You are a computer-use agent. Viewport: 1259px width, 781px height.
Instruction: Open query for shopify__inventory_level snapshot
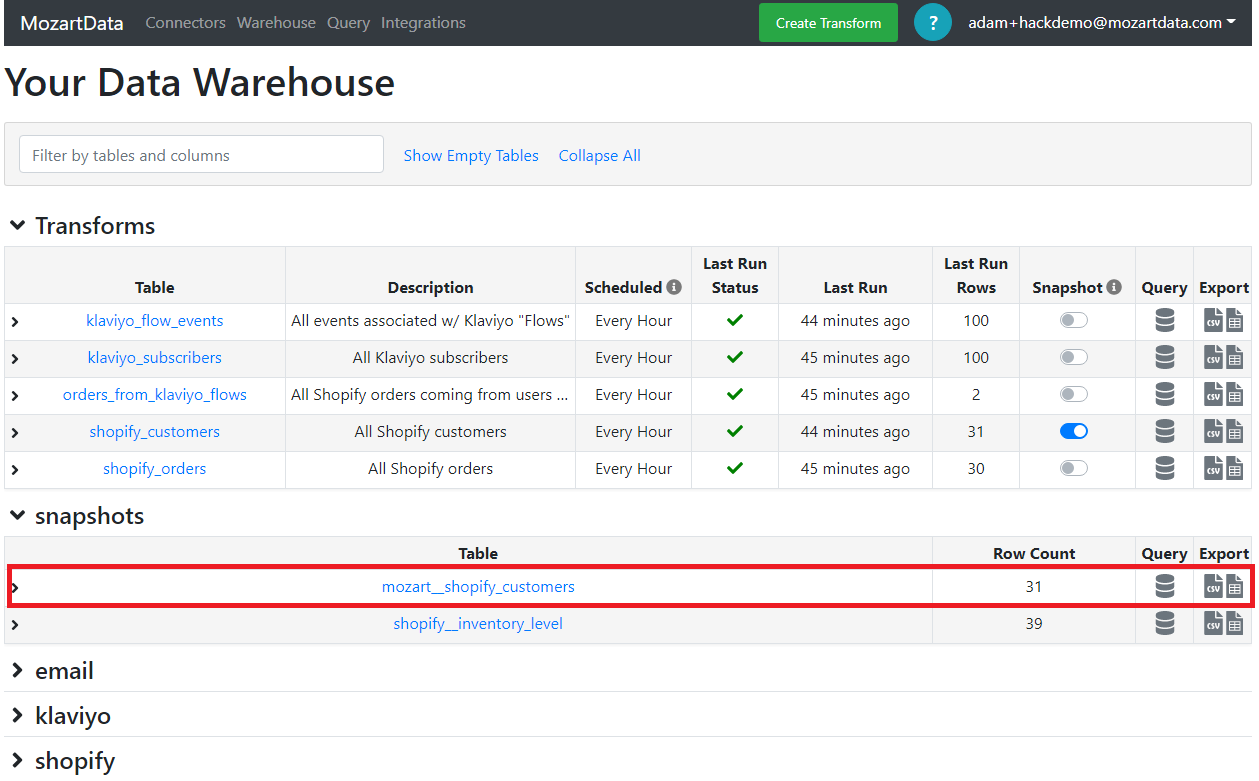[1164, 624]
